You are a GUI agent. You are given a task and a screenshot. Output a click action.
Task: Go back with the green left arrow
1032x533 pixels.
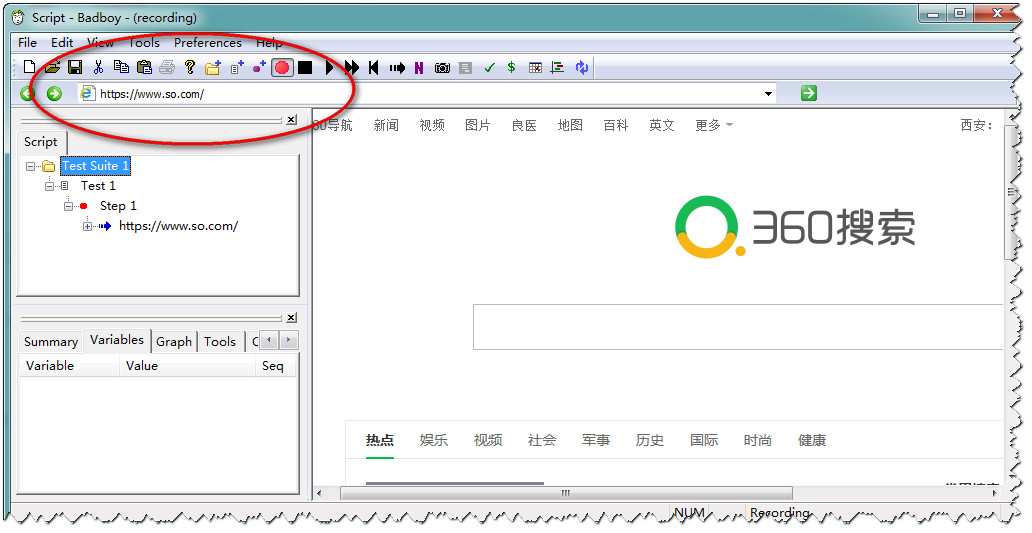(x=27, y=93)
